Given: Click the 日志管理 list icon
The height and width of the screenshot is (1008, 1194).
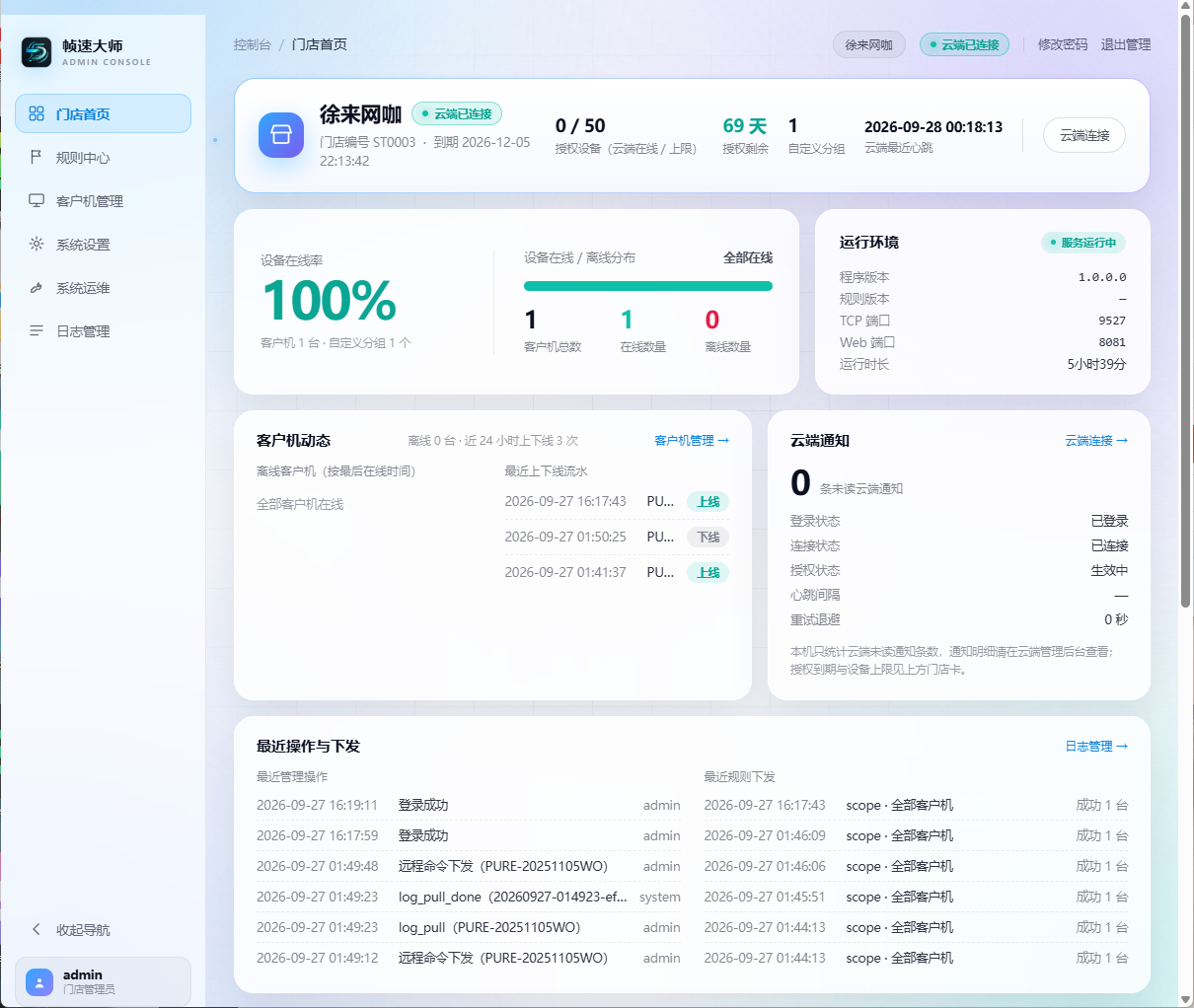Looking at the screenshot, I should click(x=37, y=330).
